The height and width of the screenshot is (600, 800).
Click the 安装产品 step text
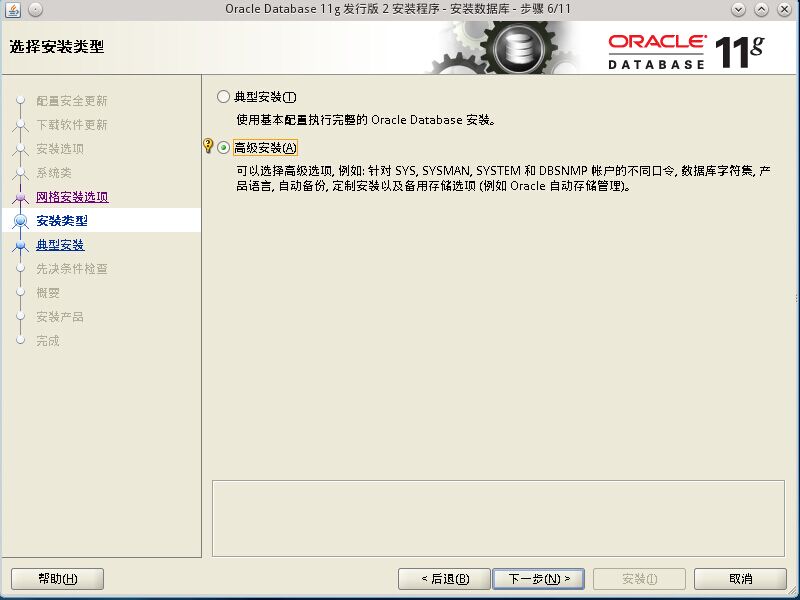click(60, 317)
